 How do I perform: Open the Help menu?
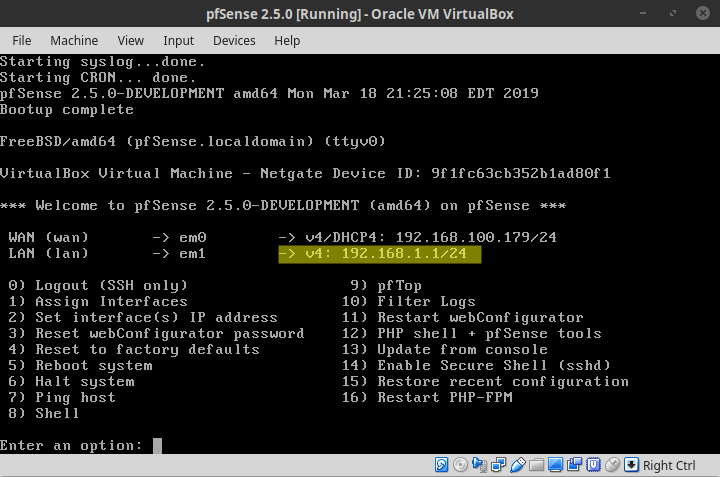coord(287,40)
